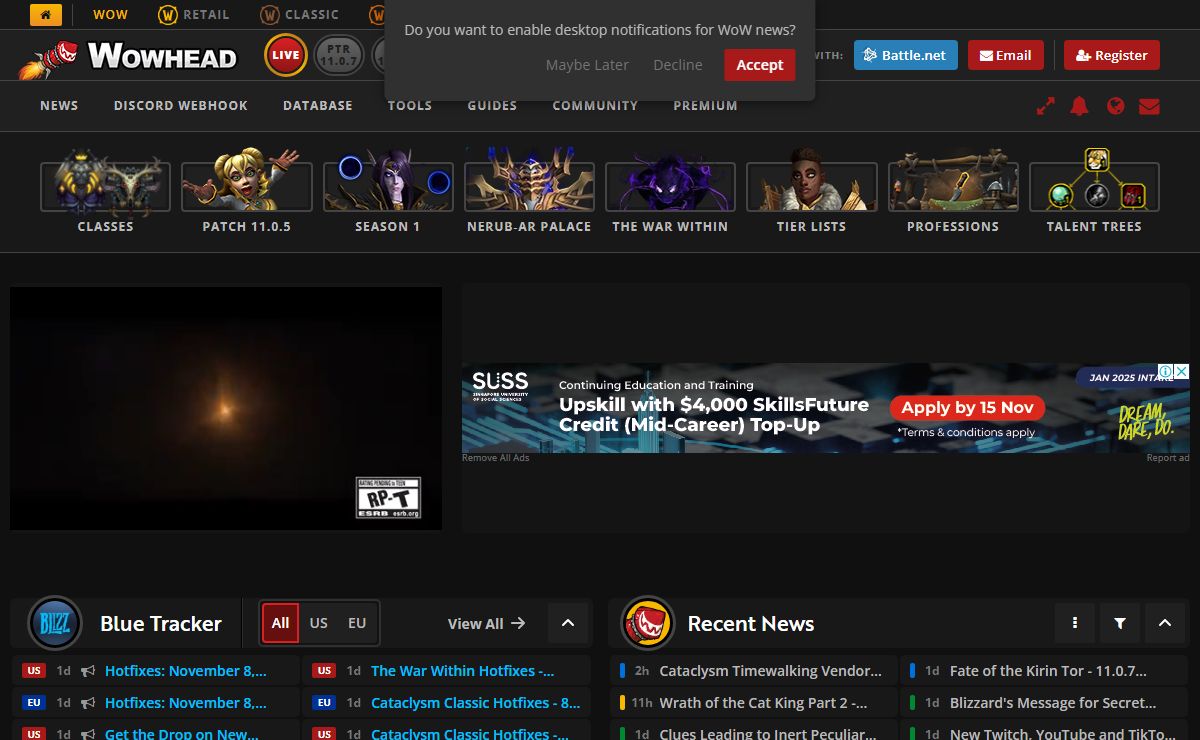Open the Recent News filter funnel
The width and height of the screenshot is (1200, 740).
point(1120,623)
